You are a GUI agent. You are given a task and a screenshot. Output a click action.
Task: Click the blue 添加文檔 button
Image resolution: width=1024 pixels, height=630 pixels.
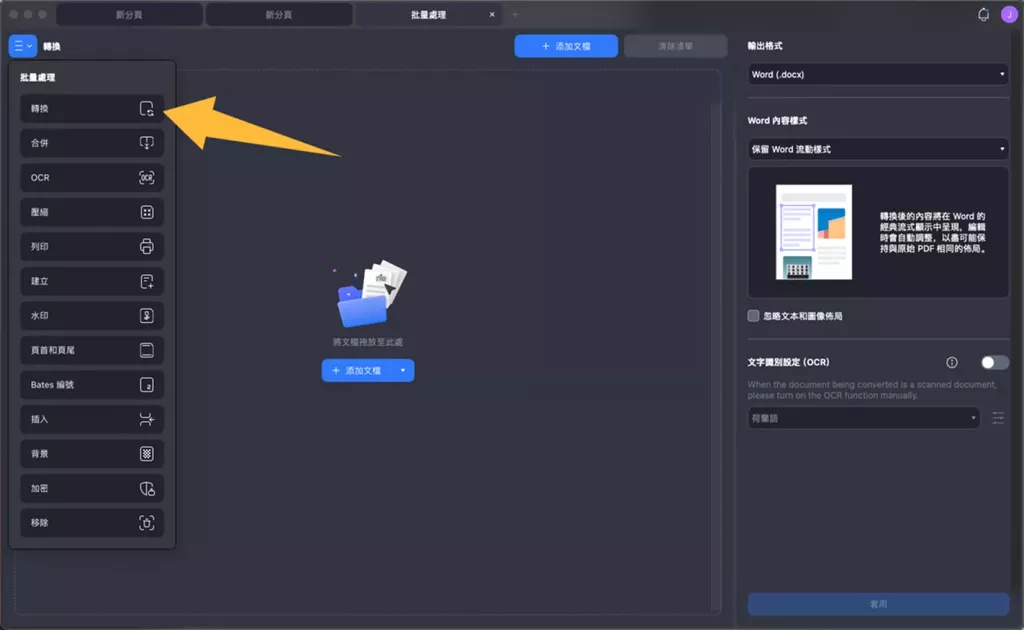tap(565, 45)
